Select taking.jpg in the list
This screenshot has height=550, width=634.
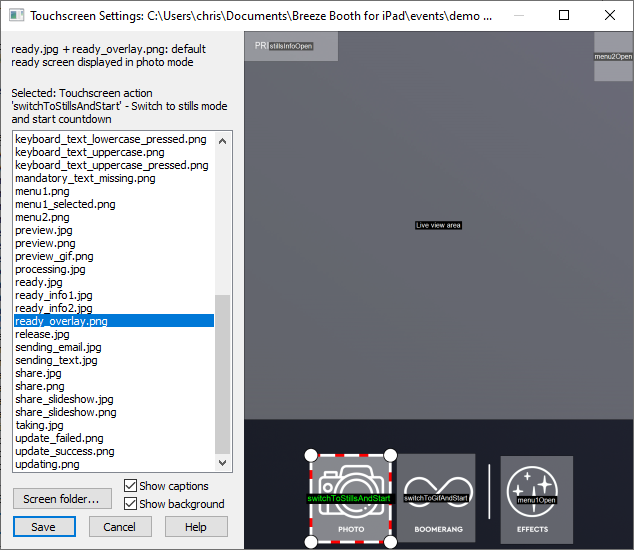114,425
